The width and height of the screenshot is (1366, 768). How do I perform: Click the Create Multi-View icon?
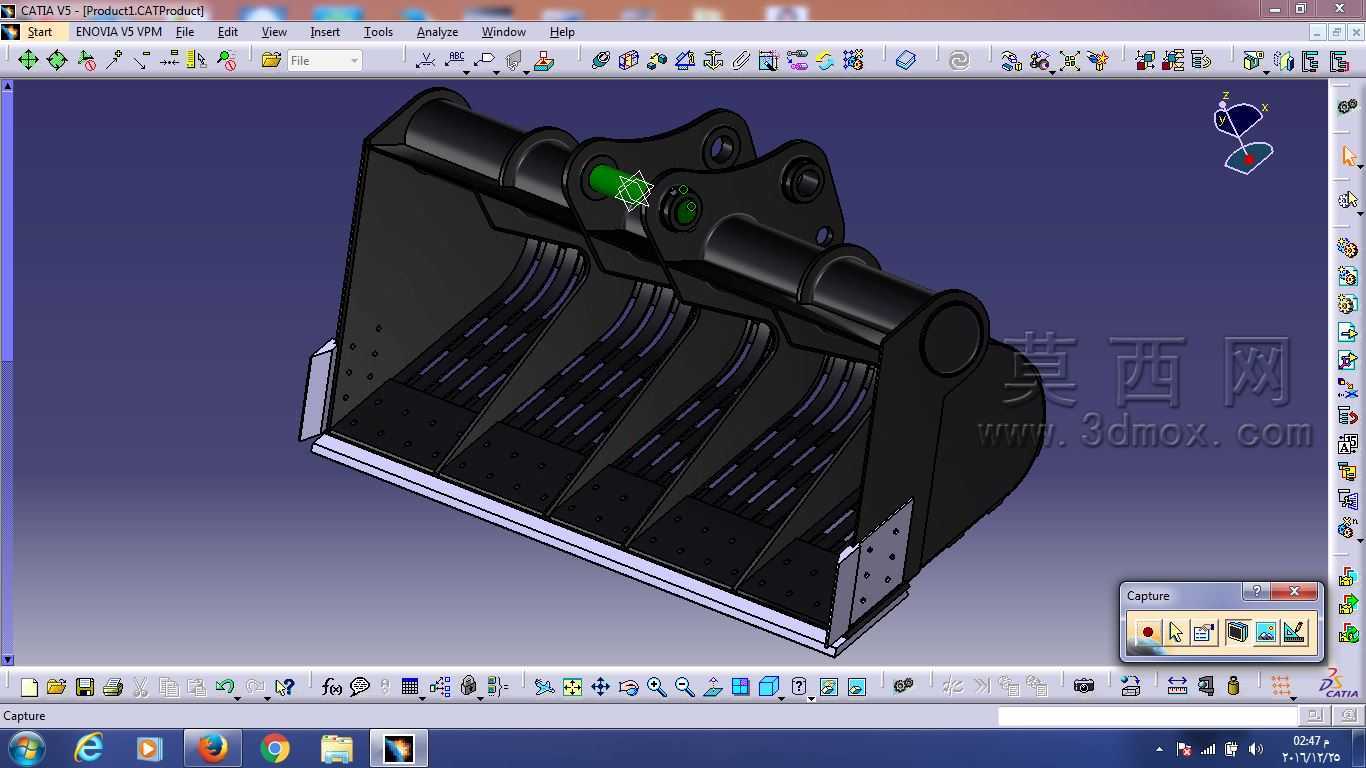click(740, 687)
